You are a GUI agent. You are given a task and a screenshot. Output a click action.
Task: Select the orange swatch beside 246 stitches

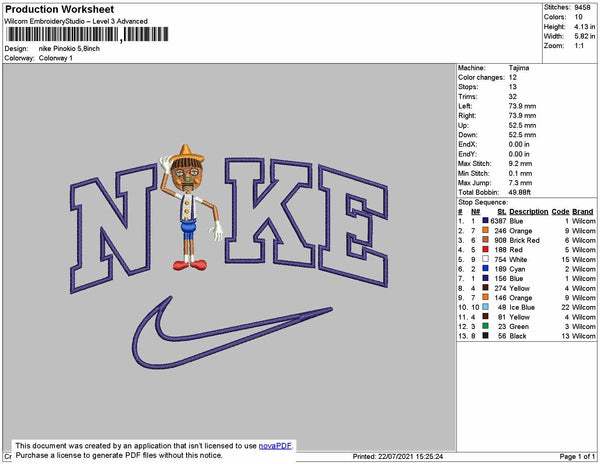coord(485,230)
